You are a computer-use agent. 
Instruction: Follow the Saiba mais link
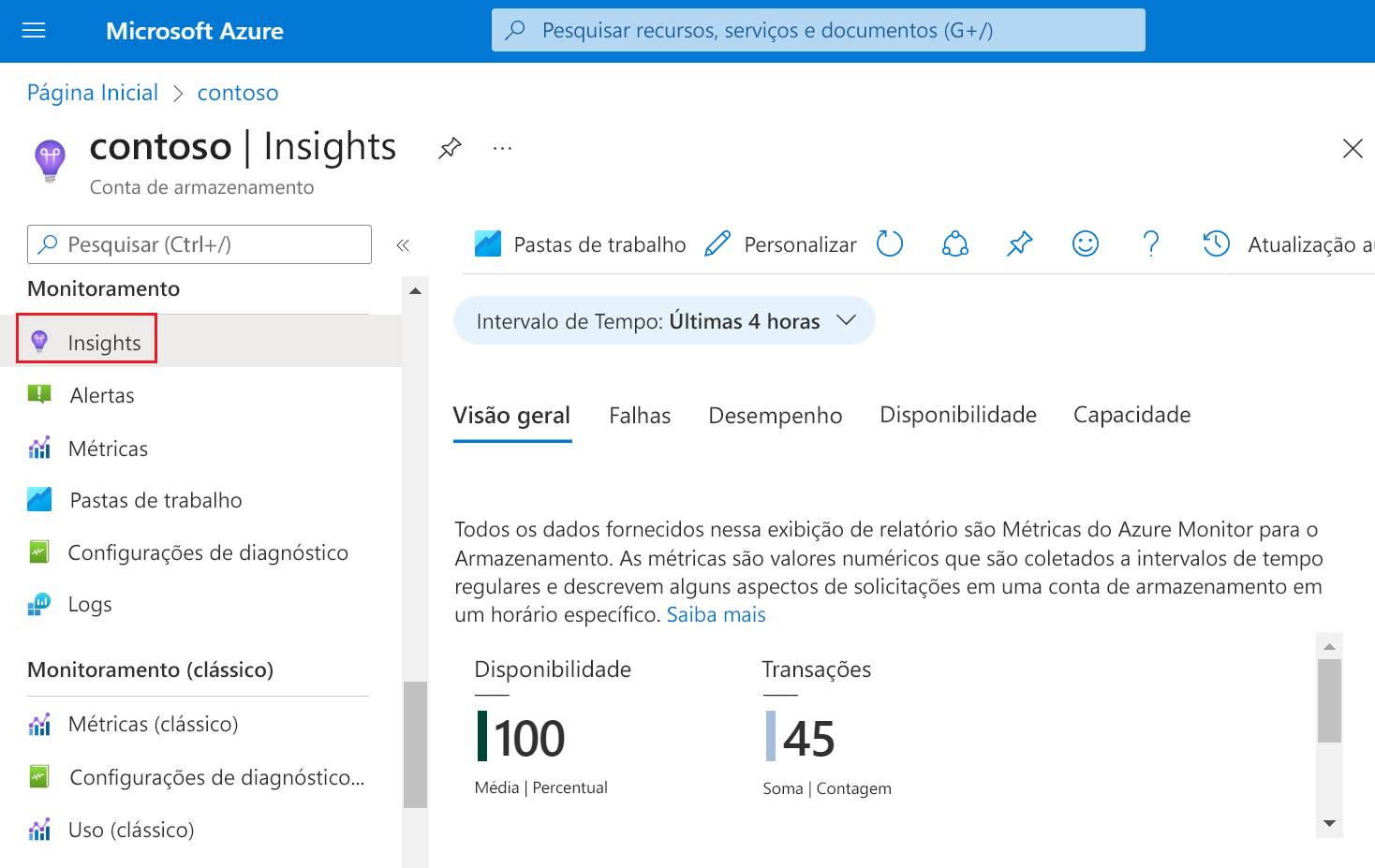point(717,614)
